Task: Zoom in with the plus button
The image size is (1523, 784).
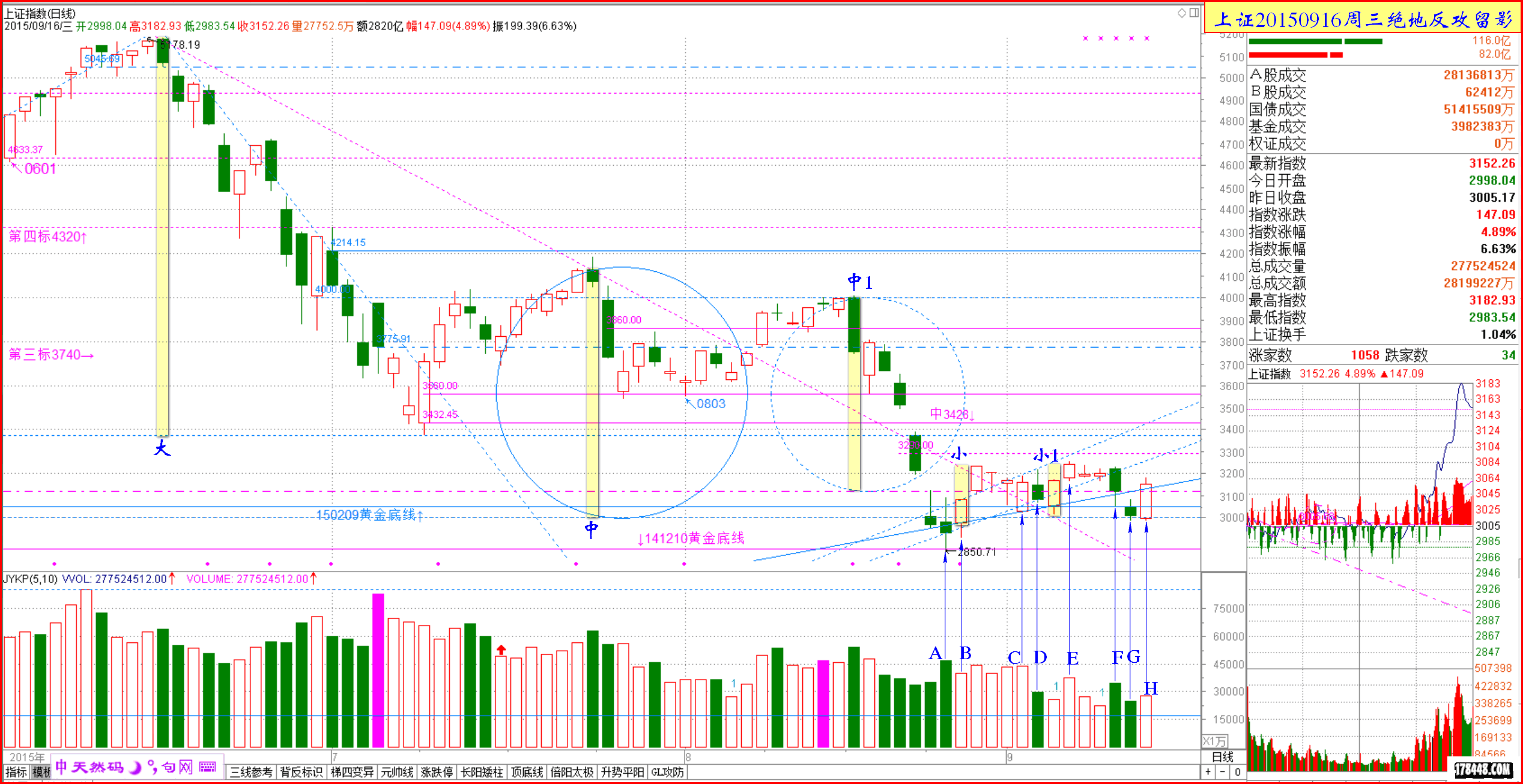Action: point(1208,772)
